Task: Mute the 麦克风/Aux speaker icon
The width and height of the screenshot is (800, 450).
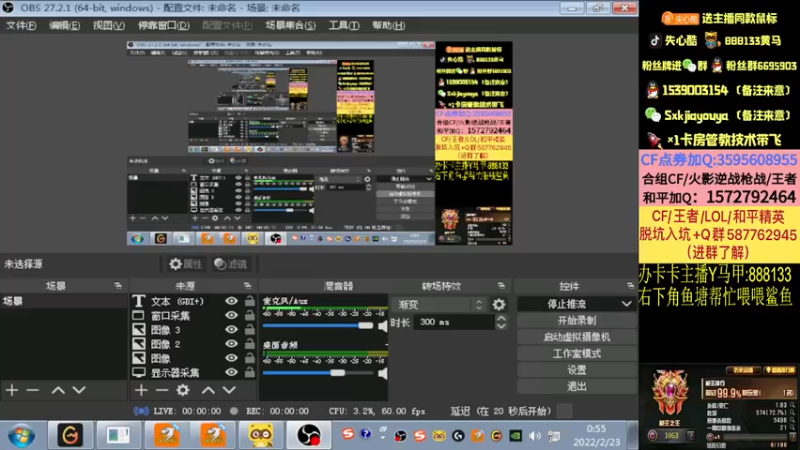Action: click(x=382, y=326)
